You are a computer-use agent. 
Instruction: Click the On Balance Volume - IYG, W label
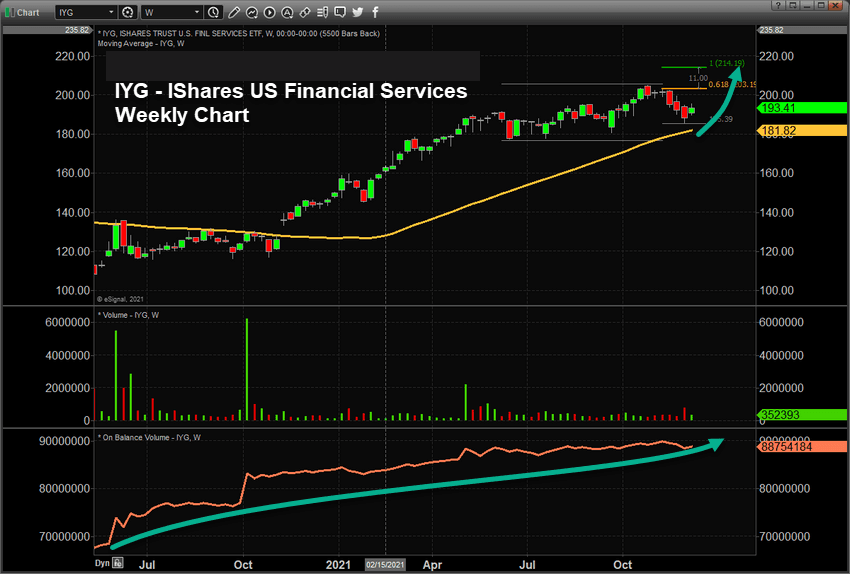point(149,437)
